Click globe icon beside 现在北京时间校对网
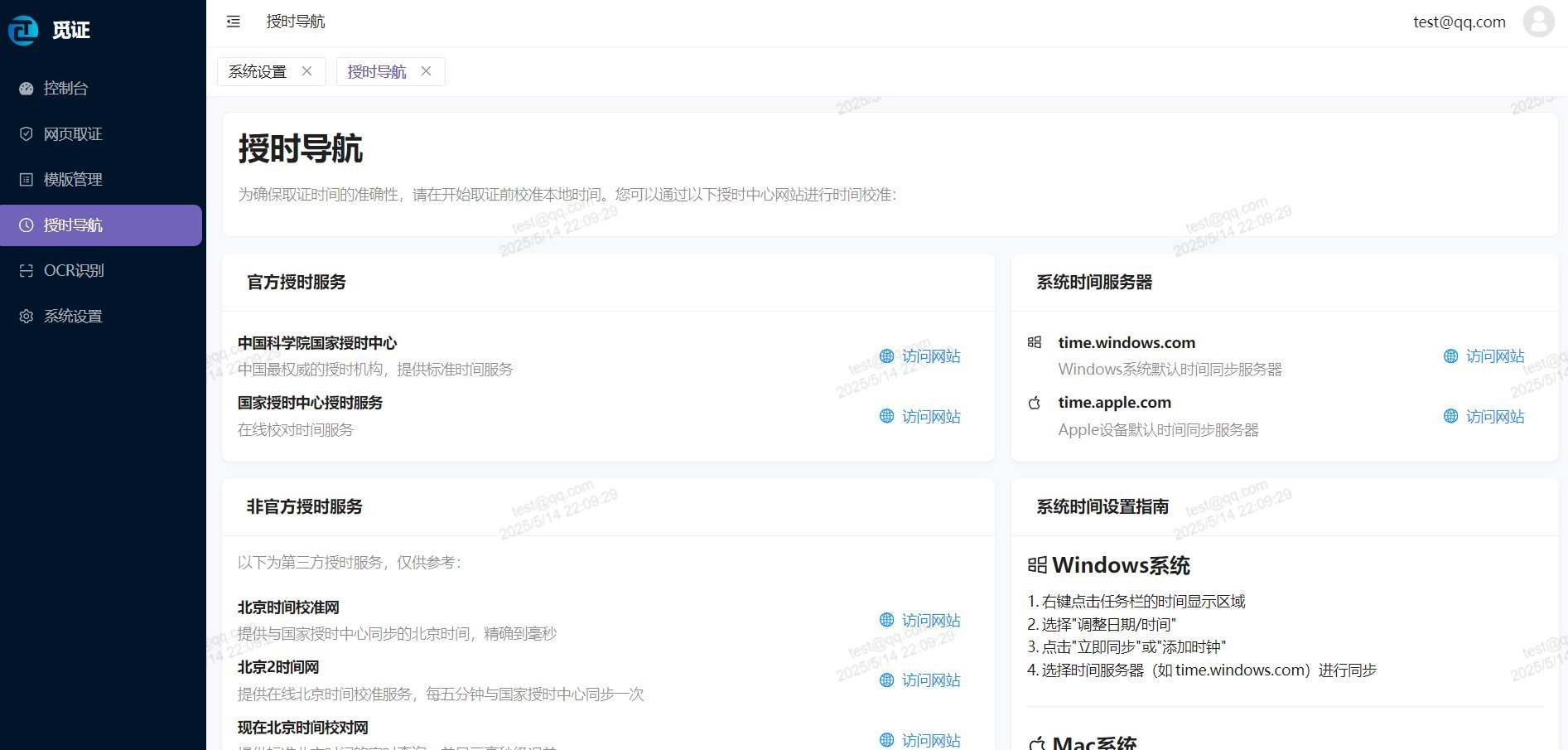 [887, 739]
